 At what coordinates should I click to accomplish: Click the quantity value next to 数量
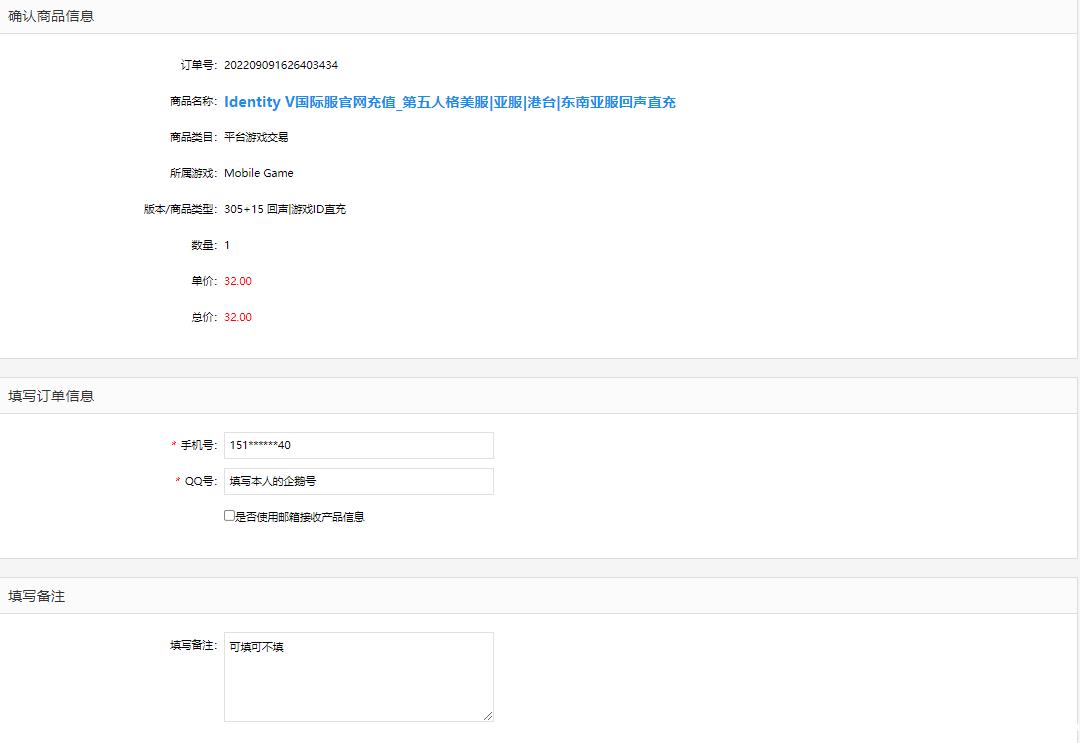tap(227, 245)
